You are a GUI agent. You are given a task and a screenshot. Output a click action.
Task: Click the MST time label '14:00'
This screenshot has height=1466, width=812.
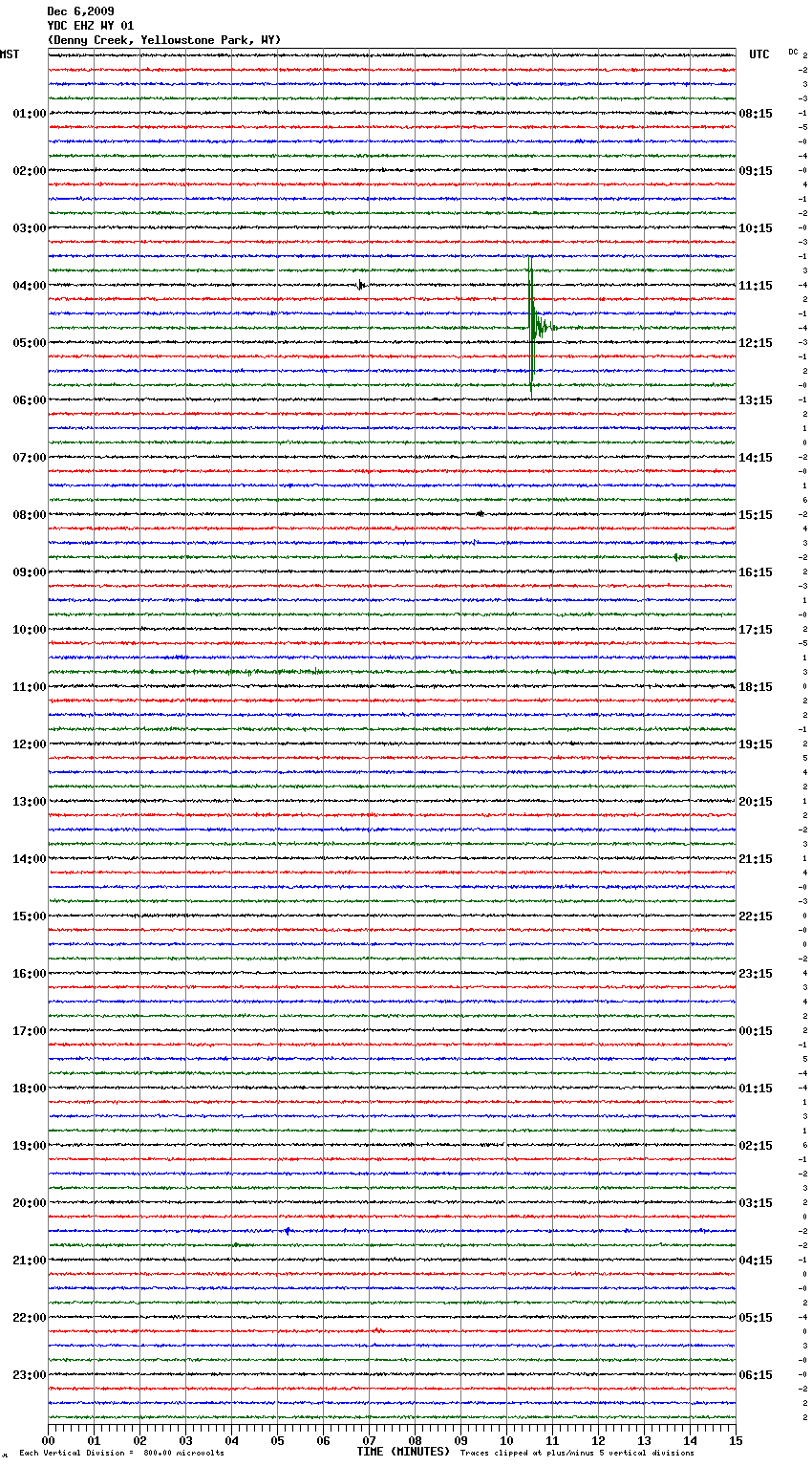[30, 859]
